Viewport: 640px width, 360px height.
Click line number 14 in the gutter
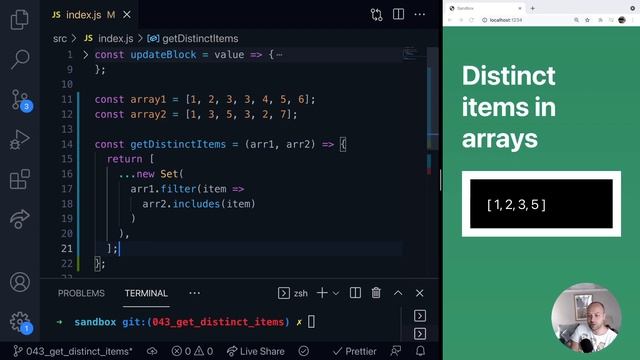(67, 144)
